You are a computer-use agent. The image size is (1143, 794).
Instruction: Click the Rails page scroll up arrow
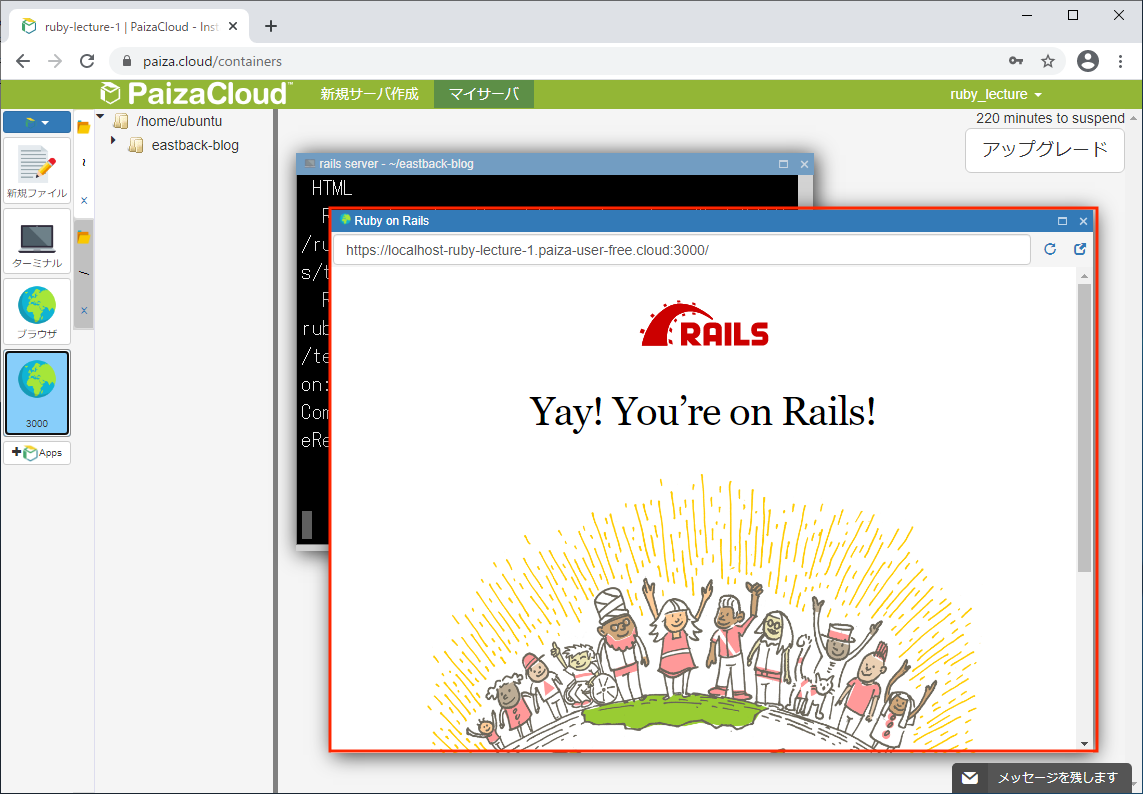tap(1084, 276)
